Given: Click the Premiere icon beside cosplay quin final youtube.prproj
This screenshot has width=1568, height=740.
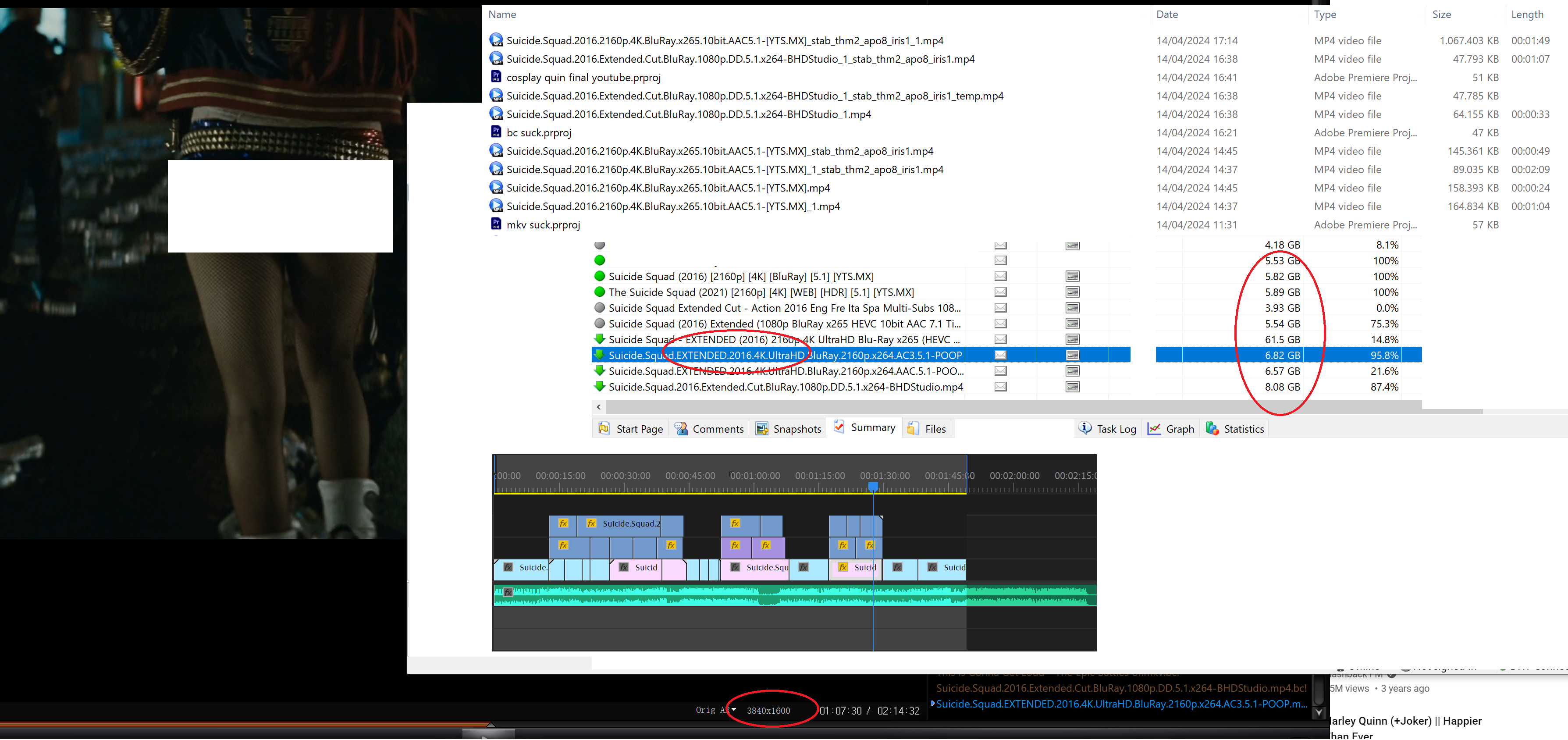Looking at the screenshot, I should (x=496, y=77).
